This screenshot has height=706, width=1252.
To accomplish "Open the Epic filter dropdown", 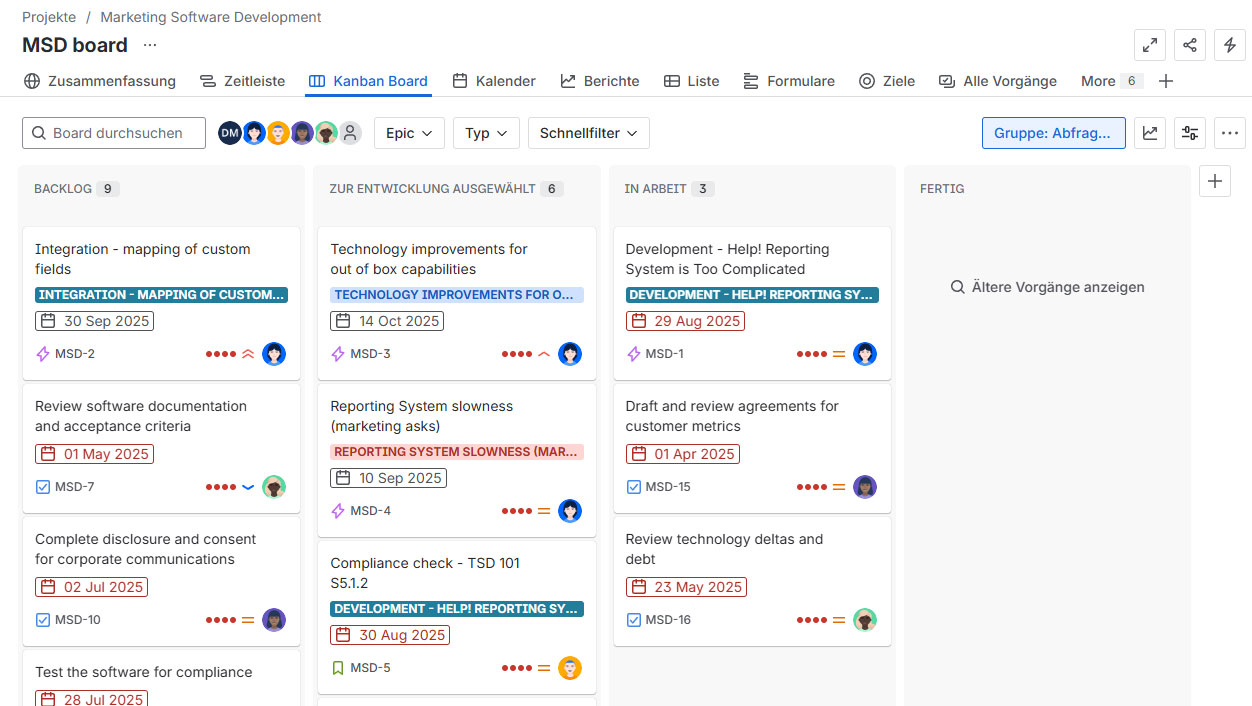I will click(410, 133).
